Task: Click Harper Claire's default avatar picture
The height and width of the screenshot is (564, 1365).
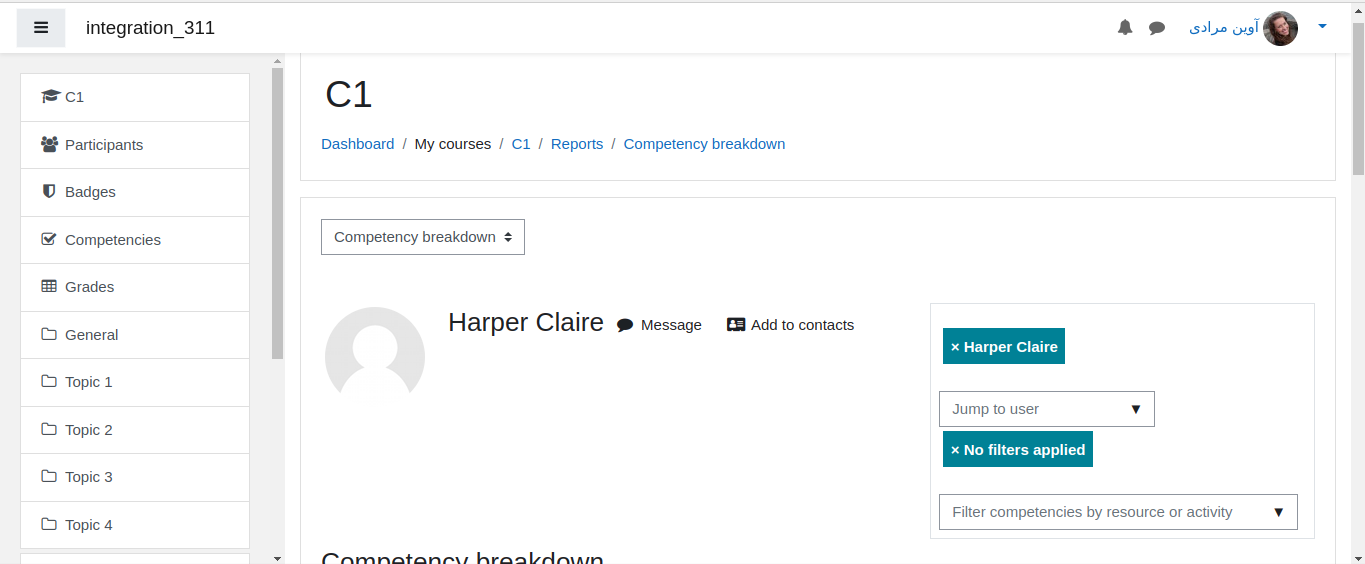Action: coord(375,356)
